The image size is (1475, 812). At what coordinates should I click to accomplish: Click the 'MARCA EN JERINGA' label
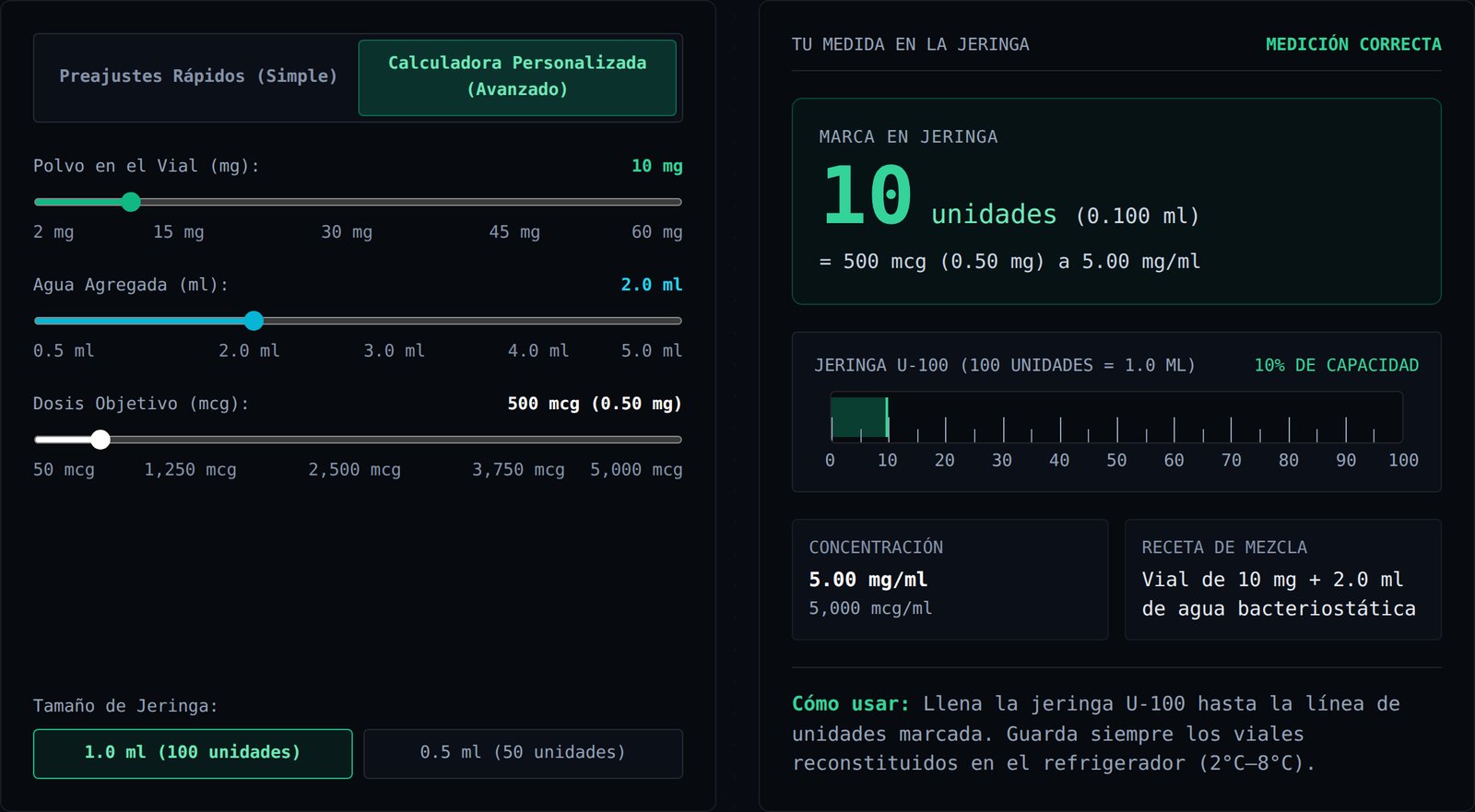coord(908,136)
